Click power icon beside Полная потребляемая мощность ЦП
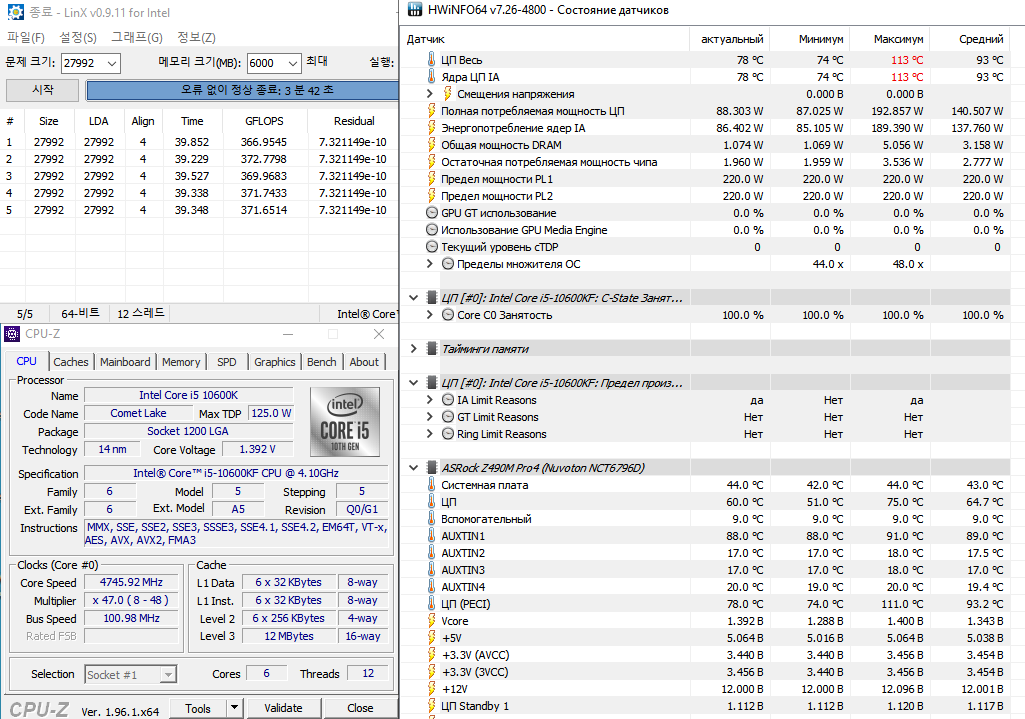Image resolution: width=1025 pixels, height=719 pixels. point(431,110)
